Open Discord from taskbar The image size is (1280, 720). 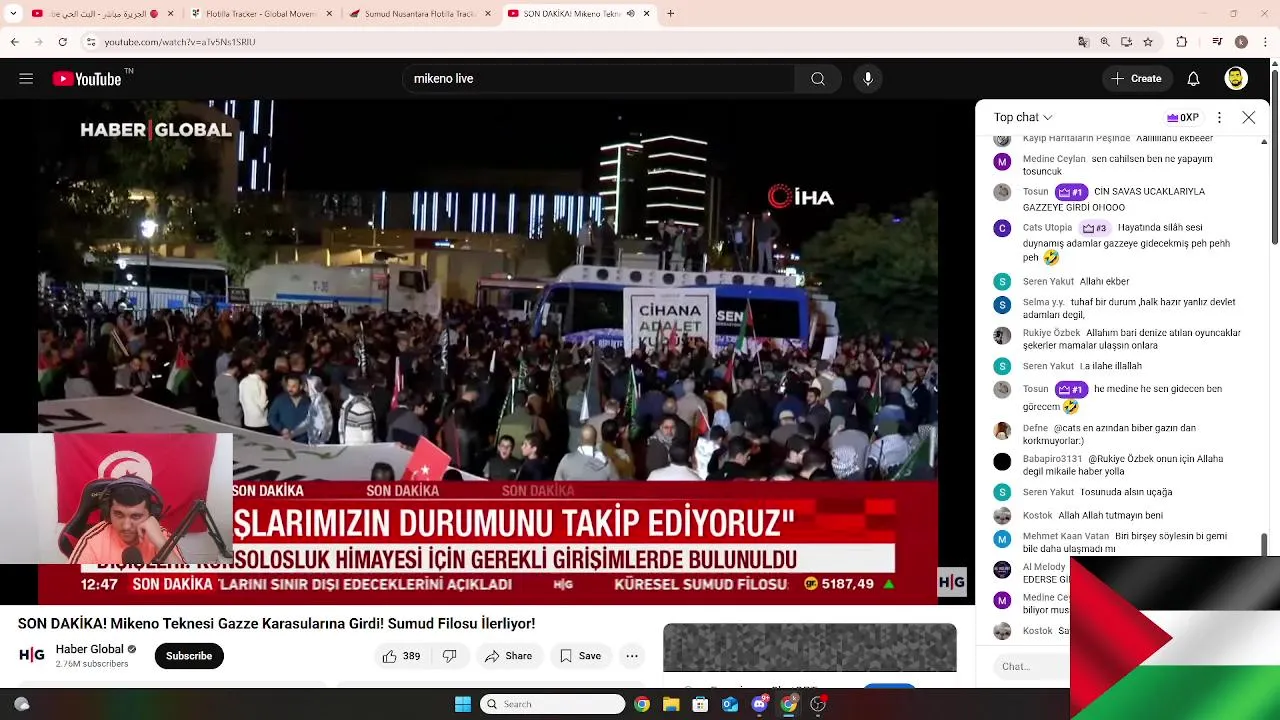[759, 704]
